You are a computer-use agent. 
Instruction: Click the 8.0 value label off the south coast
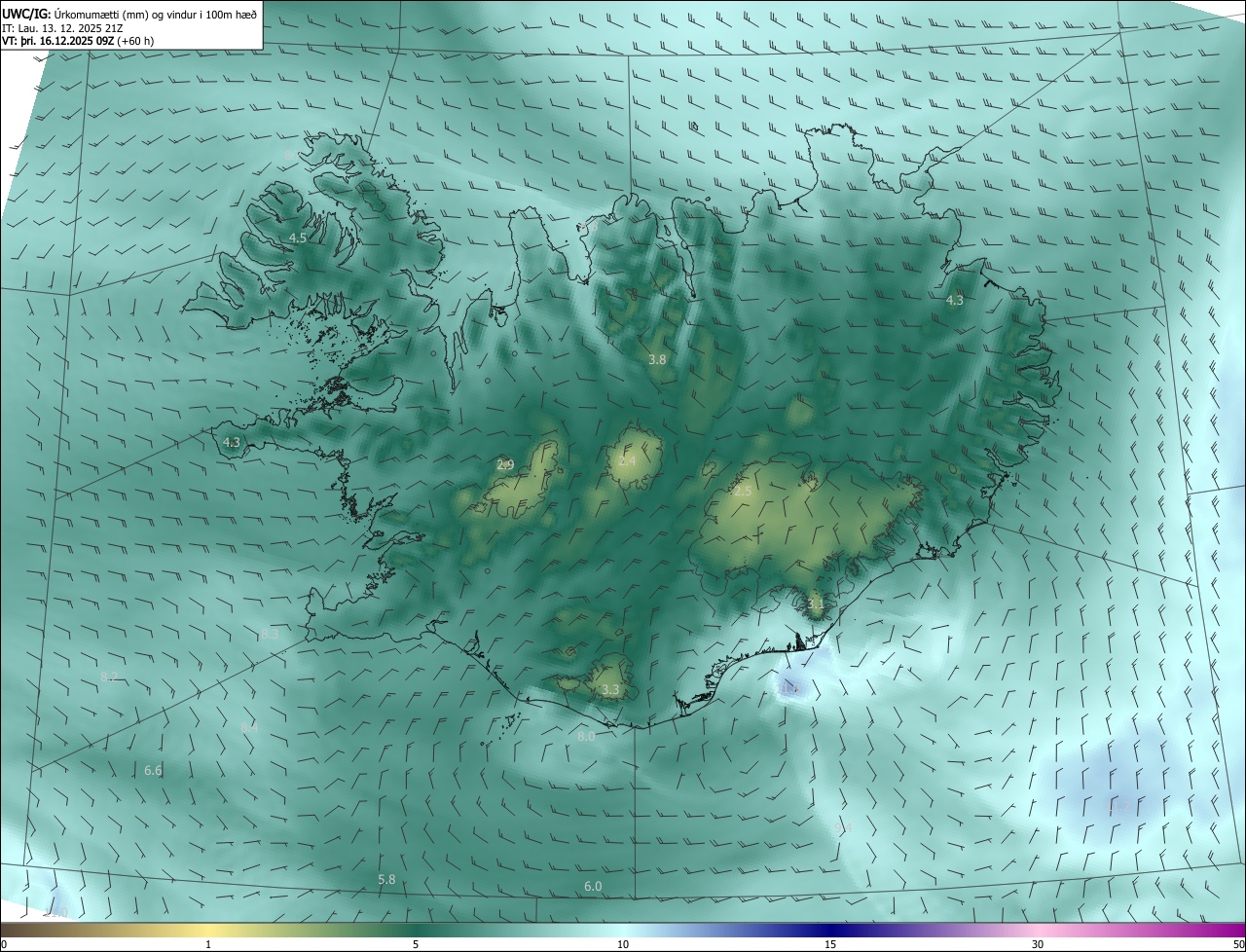tap(586, 737)
